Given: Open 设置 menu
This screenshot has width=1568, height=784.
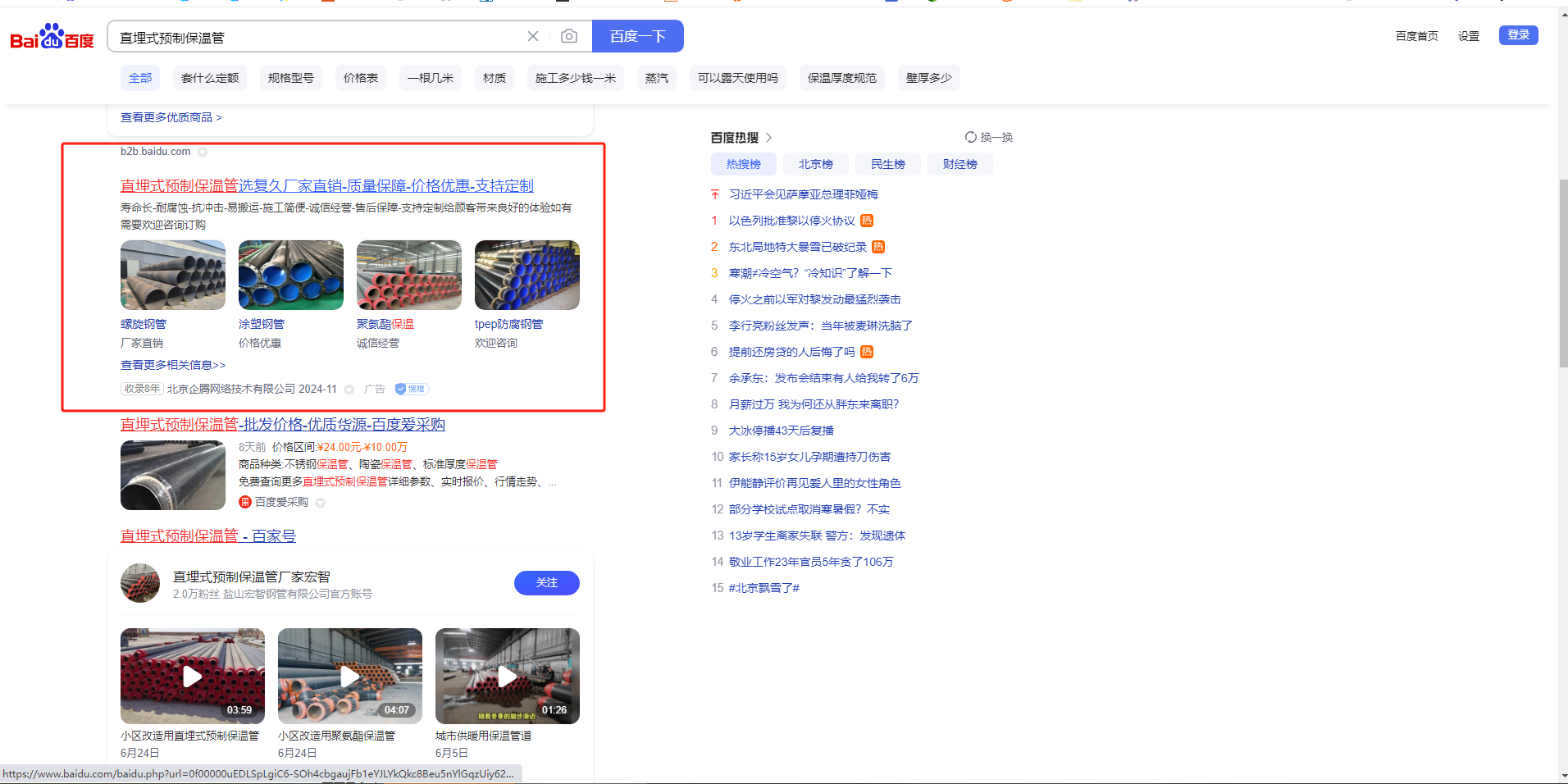Looking at the screenshot, I should (1469, 36).
